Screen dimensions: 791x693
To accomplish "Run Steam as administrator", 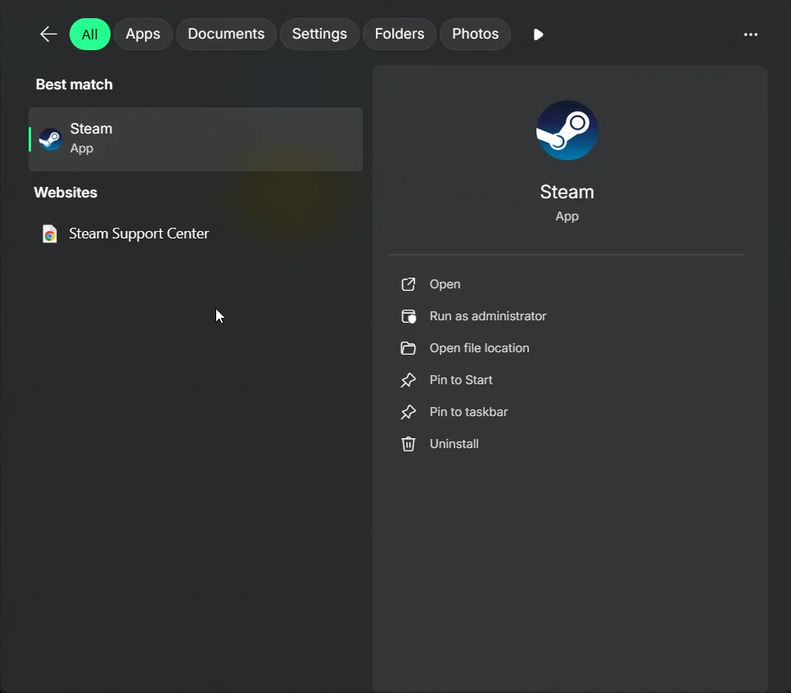I will click(x=487, y=316).
